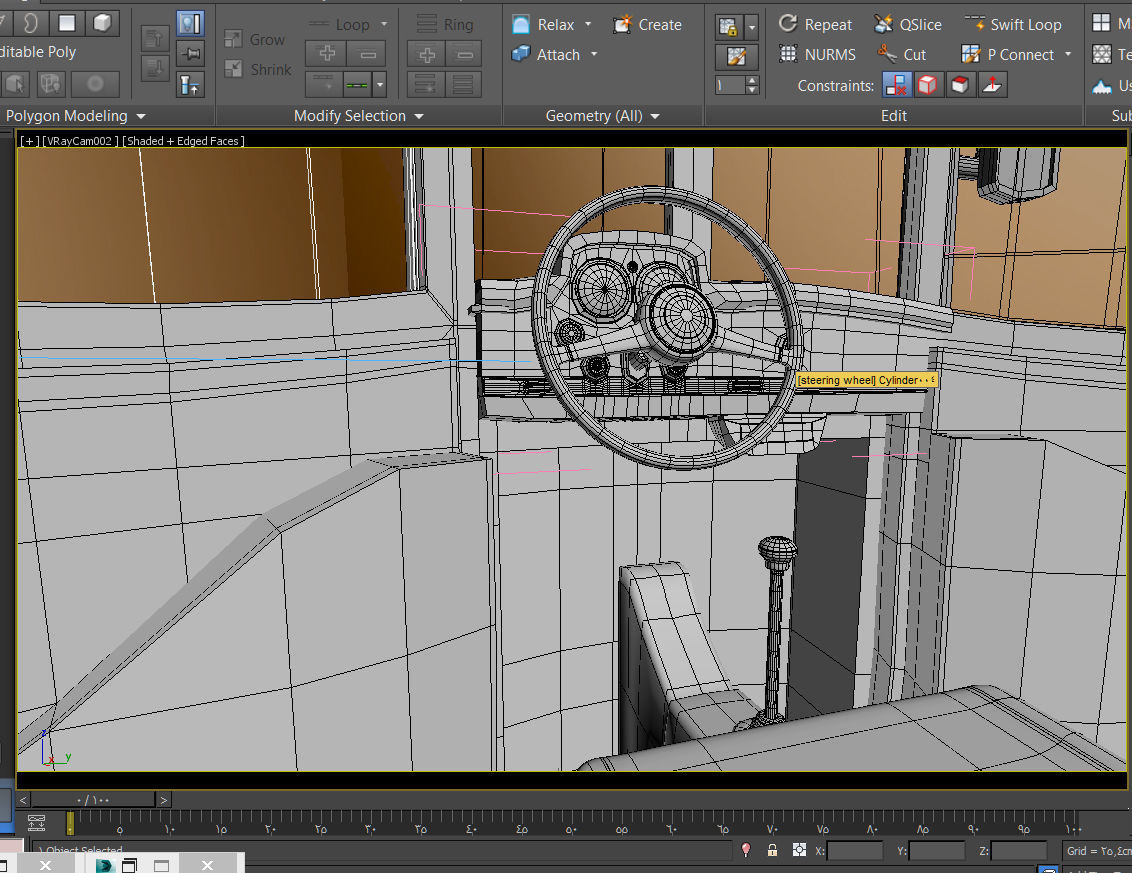Open the VRayCam002 viewport camera menu
Image resolution: width=1132 pixels, height=873 pixels.
tap(80, 141)
